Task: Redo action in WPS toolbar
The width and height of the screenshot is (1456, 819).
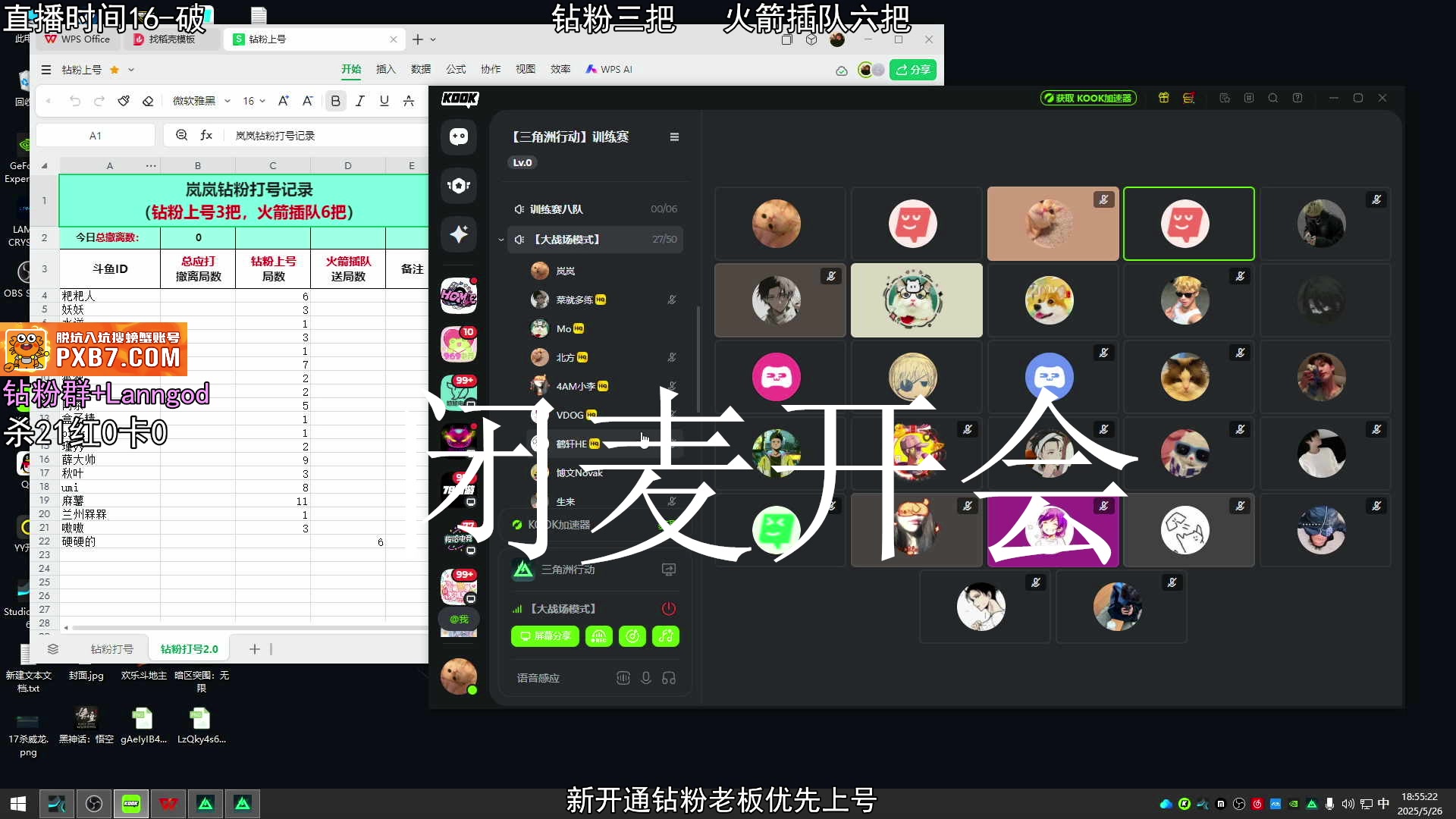Action: (99, 101)
